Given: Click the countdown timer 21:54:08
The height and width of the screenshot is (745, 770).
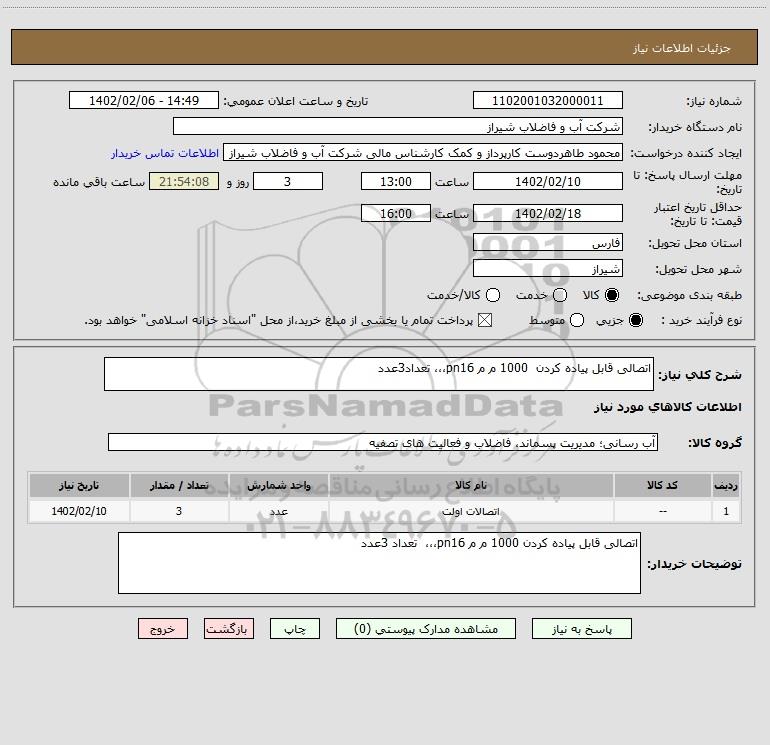Looking at the screenshot, I should click(x=184, y=182).
